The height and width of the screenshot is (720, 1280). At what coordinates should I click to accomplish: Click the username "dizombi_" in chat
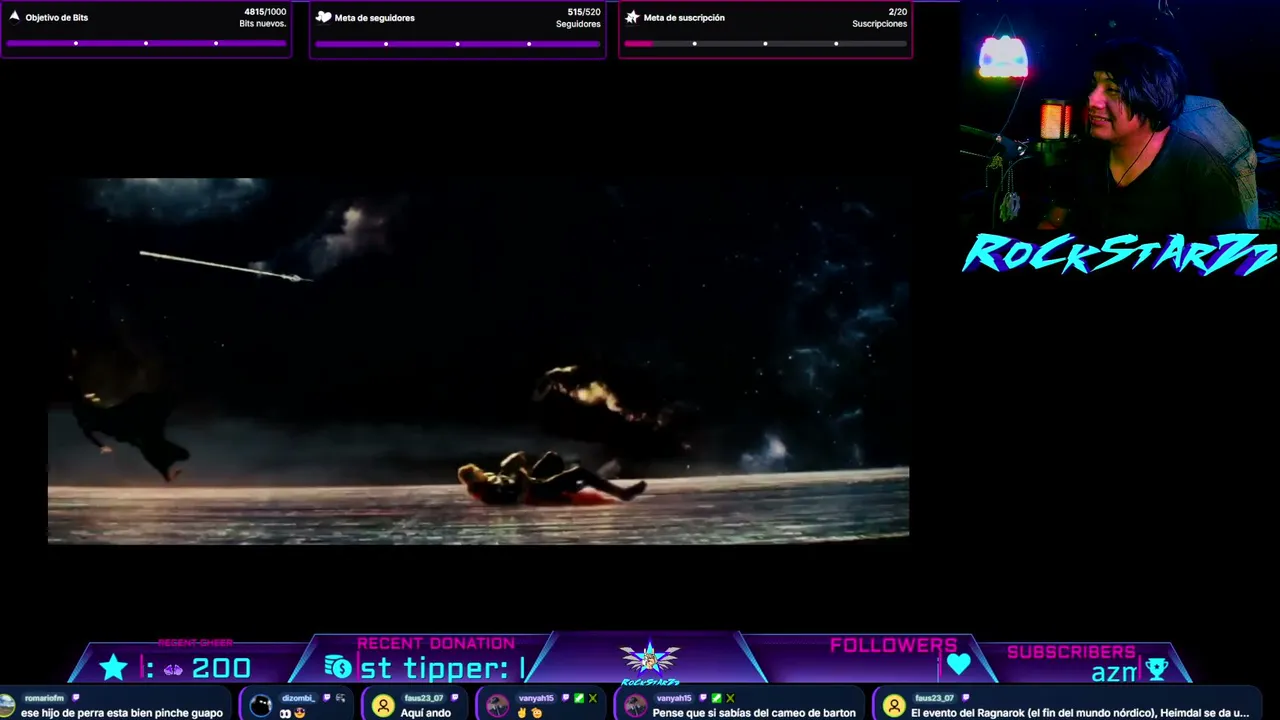coord(299,698)
